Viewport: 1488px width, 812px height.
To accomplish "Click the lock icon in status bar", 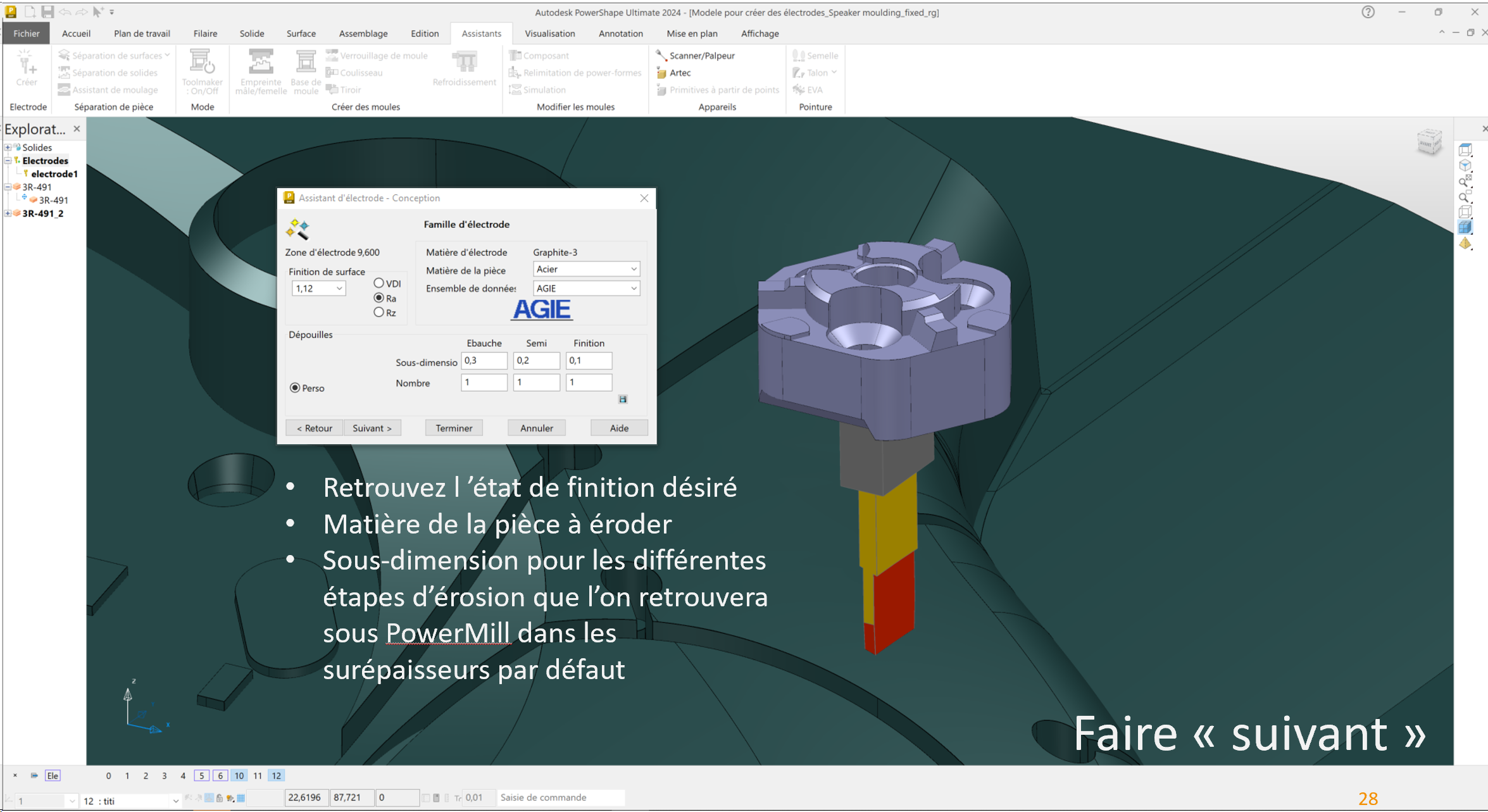I will (220, 798).
